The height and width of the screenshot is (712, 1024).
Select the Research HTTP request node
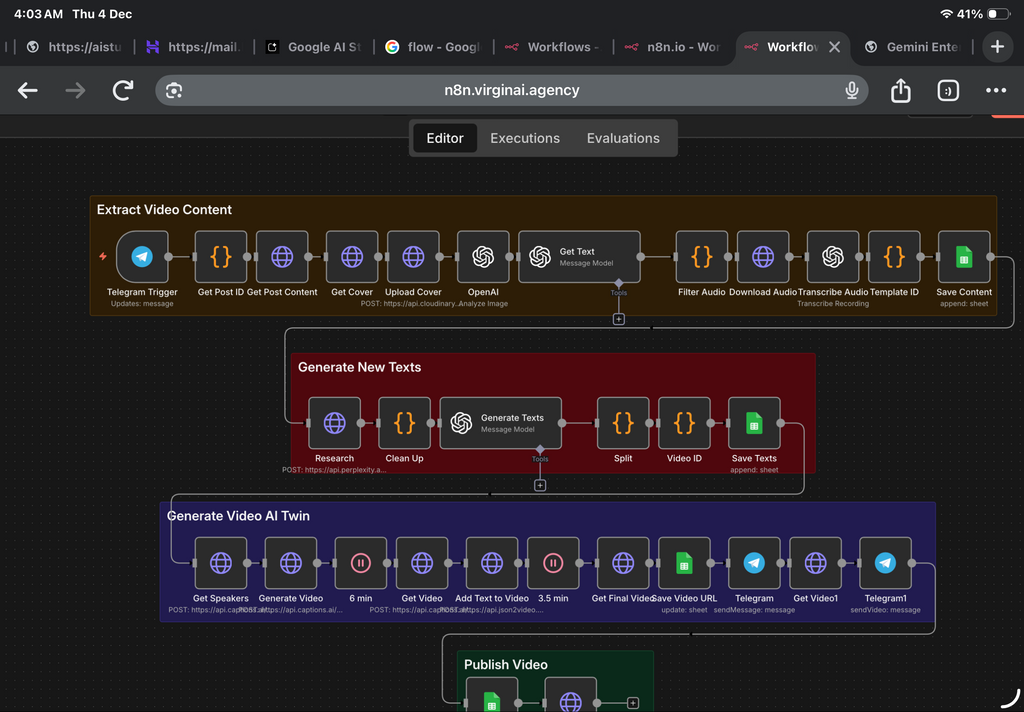(334, 422)
